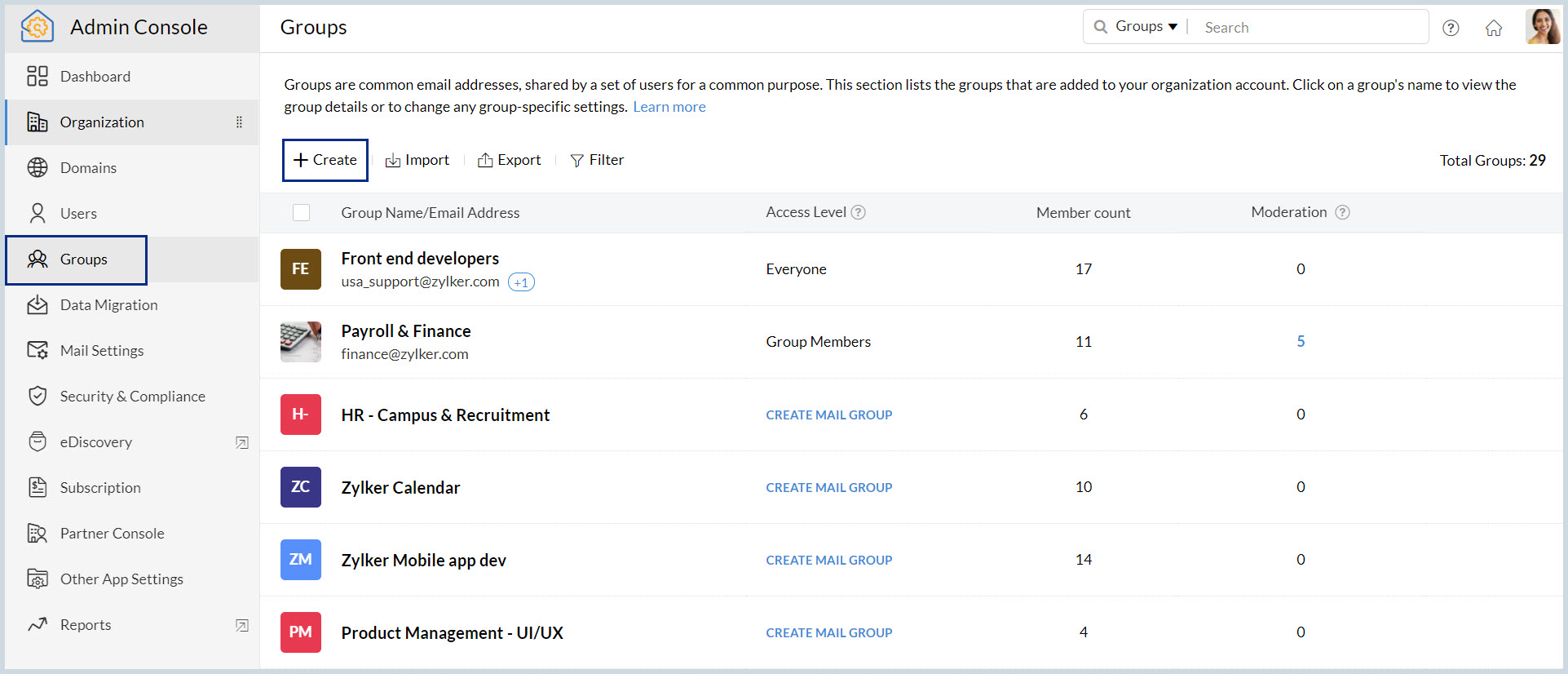The image size is (1568, 674).
Task: Open the Learn more link
Action: pos(669,107)
